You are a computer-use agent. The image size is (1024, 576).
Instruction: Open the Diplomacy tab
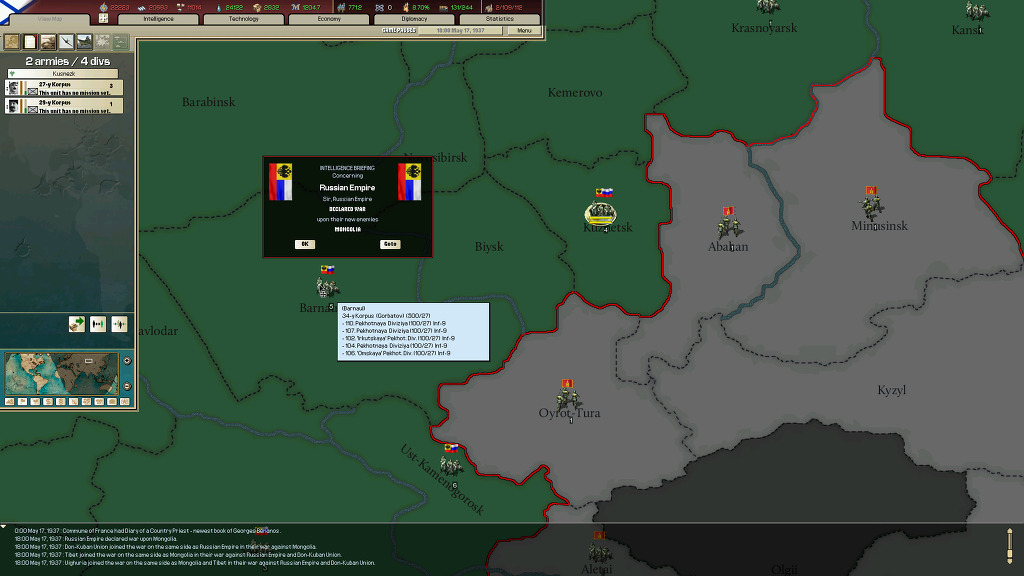pyautogui.click(x=414, y=19)
